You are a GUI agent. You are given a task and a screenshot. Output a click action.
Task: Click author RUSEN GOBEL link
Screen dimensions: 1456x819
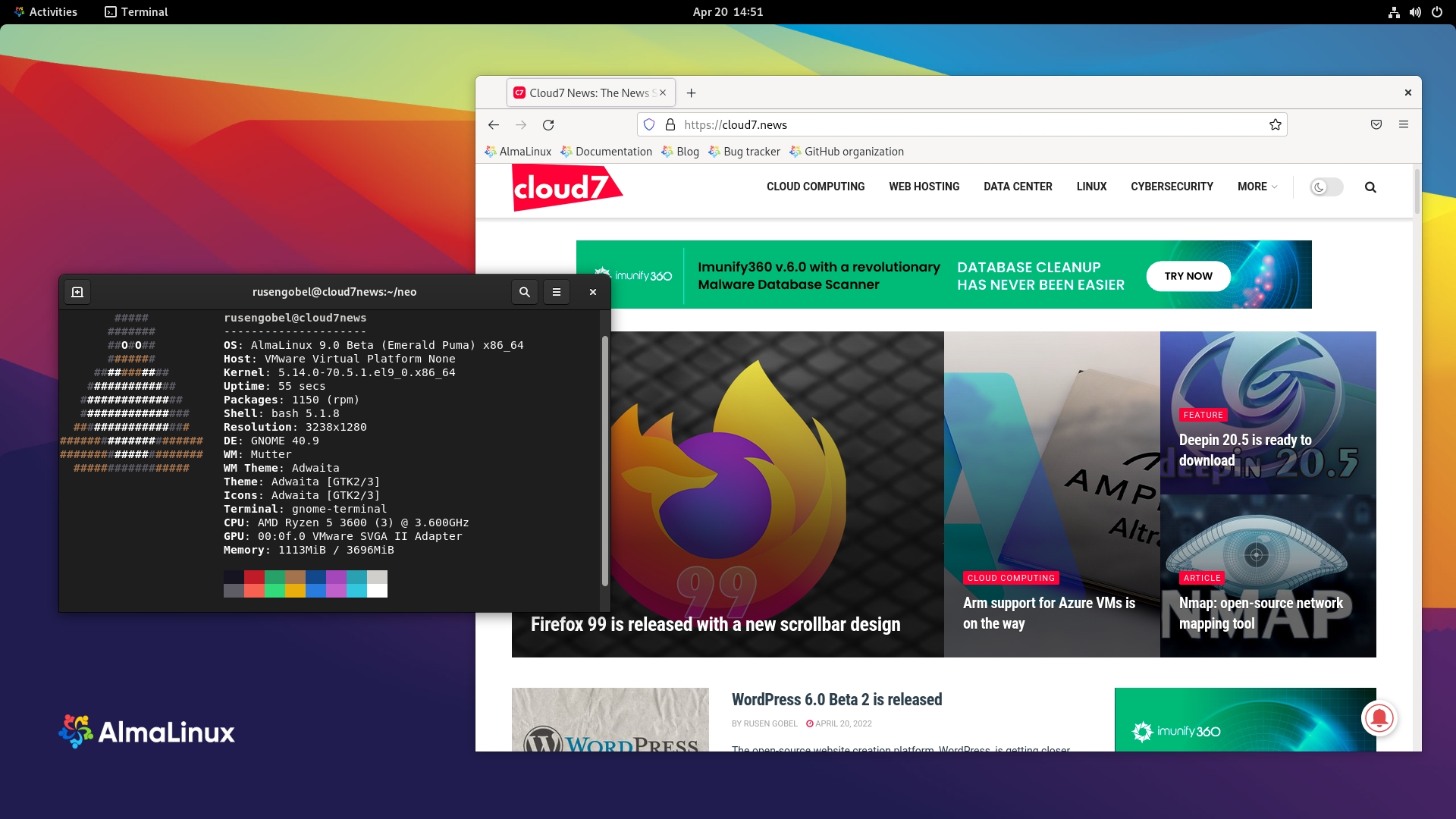click(770, 723)
